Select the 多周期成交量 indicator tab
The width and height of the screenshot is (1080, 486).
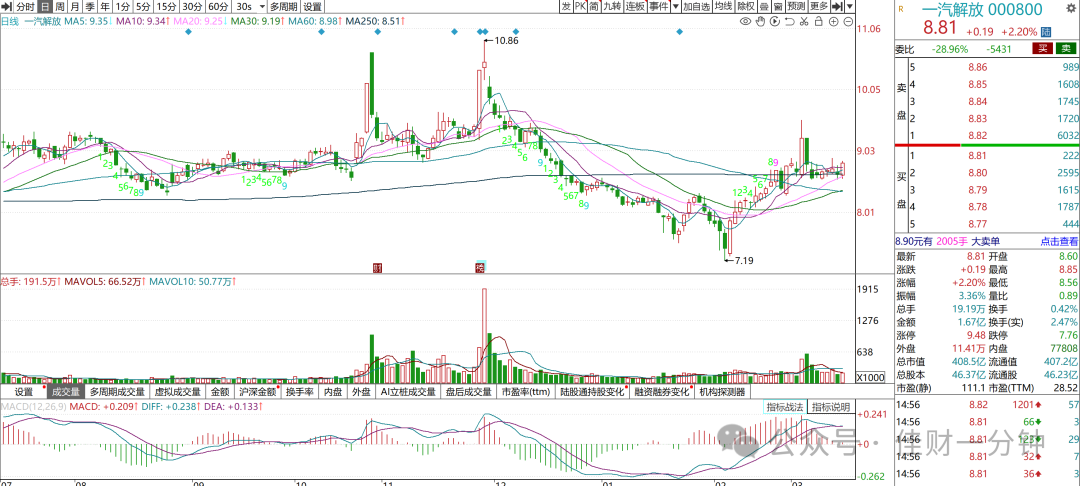(x=118, y=392)
